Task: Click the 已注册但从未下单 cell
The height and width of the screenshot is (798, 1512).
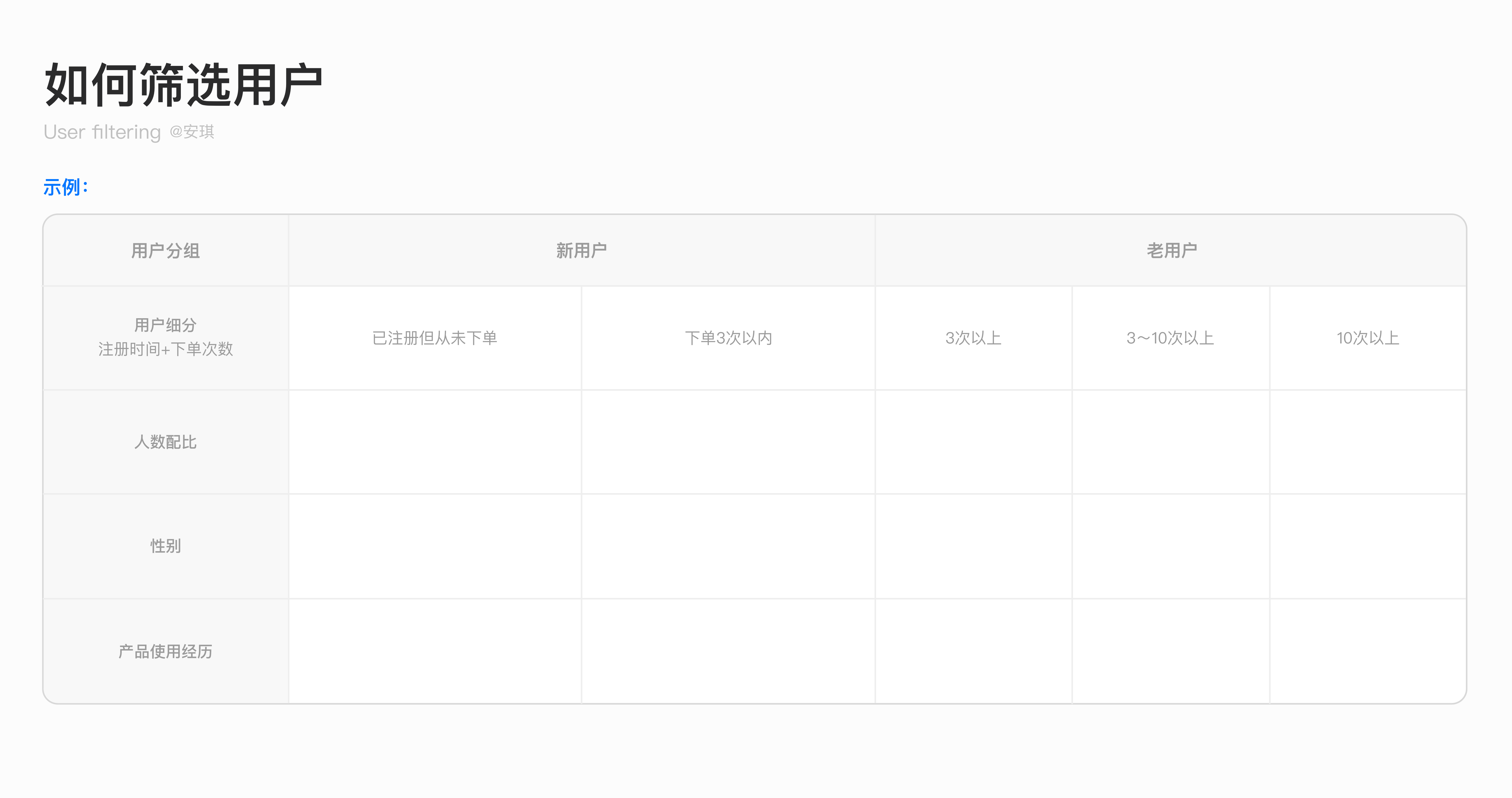Action: [435, 338]
